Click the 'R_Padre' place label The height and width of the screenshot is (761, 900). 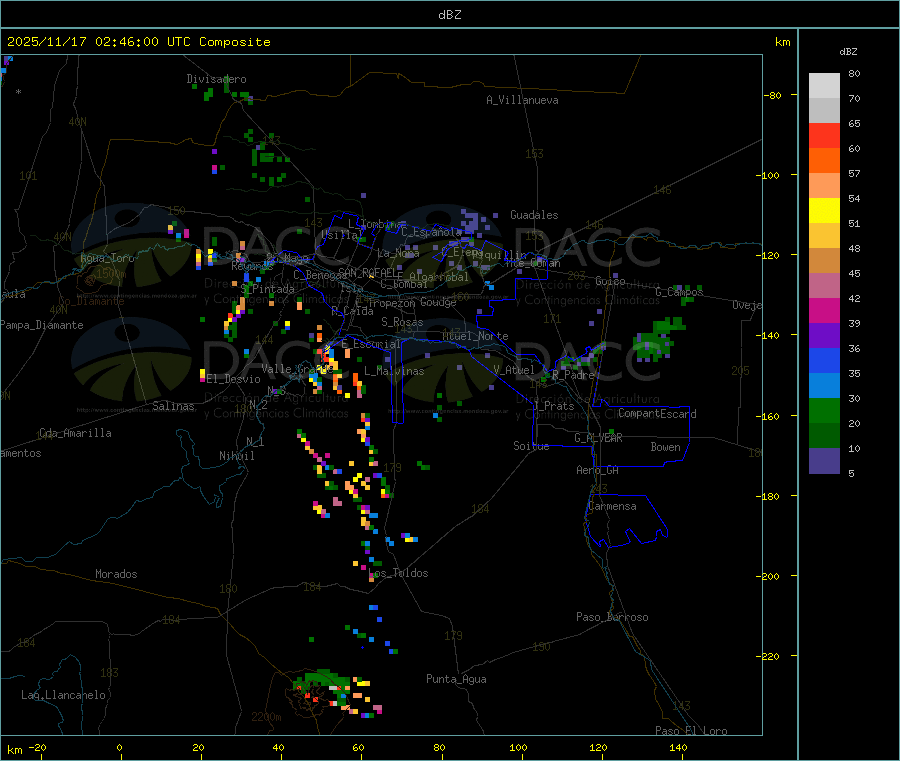coord(573,375)
